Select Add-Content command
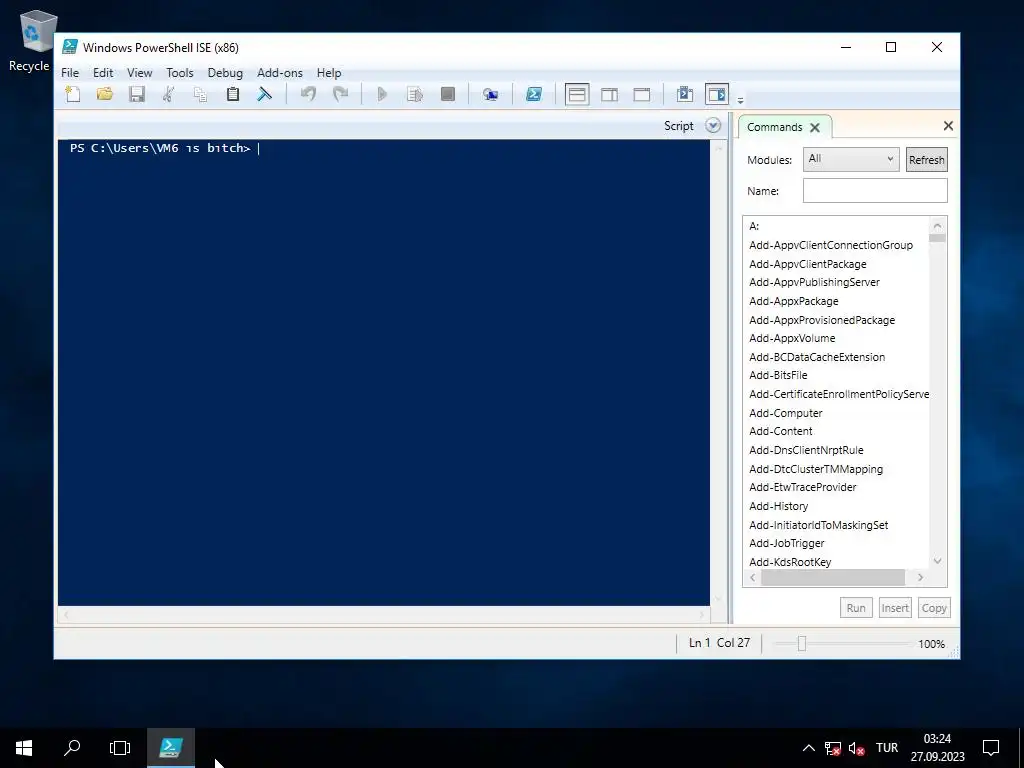This screenshot has height=768, width=1024. tap(781, 431)
